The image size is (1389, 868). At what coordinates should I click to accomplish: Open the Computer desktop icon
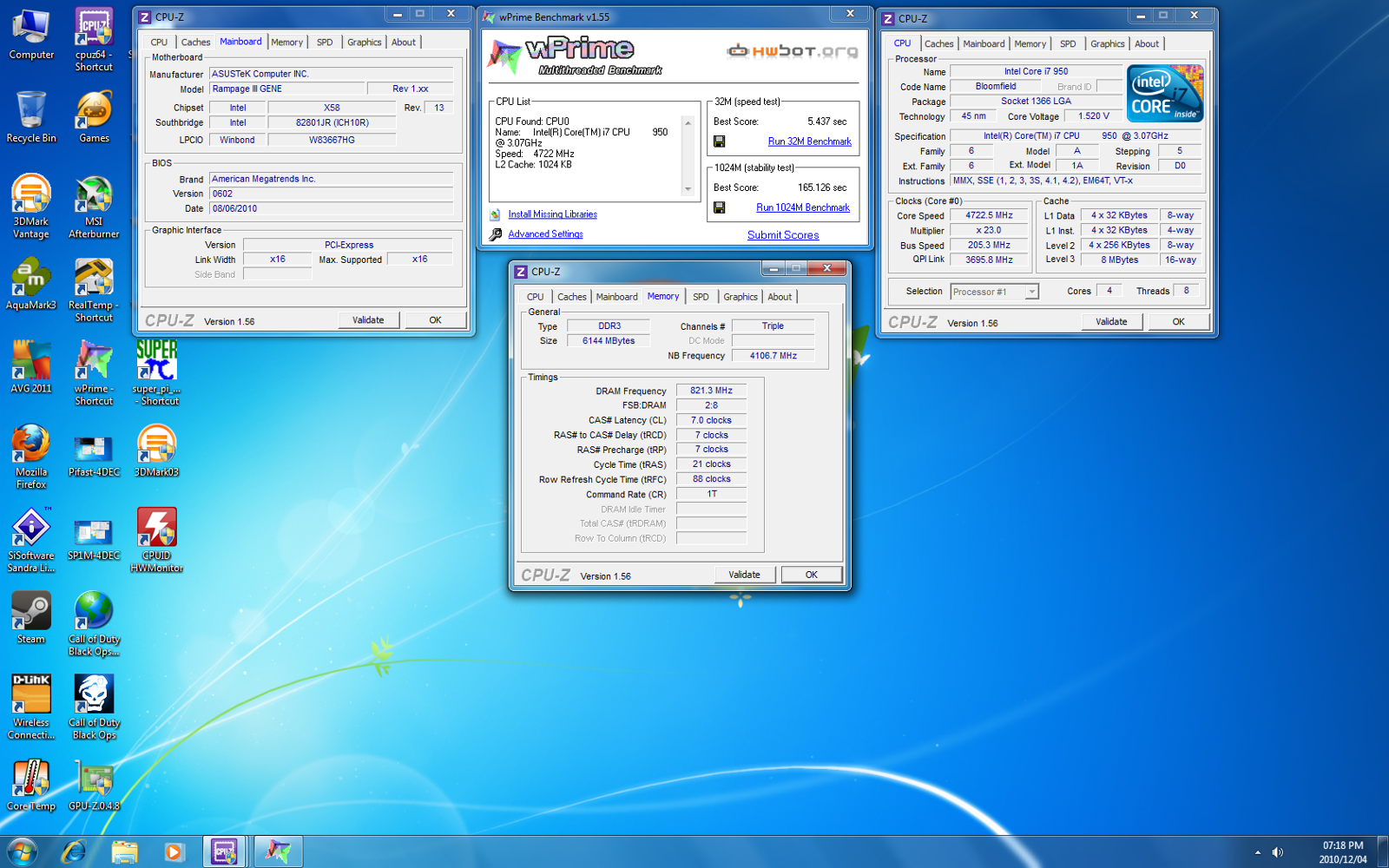click(31, 35)
